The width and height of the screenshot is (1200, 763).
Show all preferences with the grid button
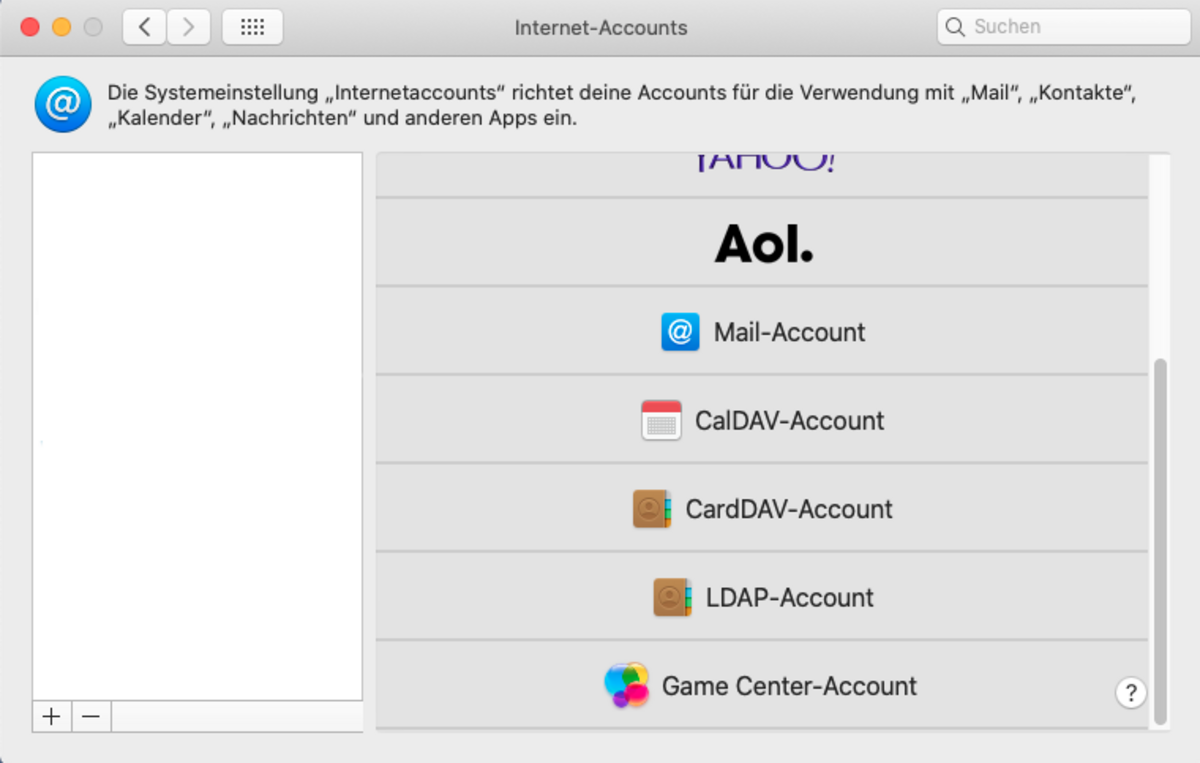coord(252,27)
